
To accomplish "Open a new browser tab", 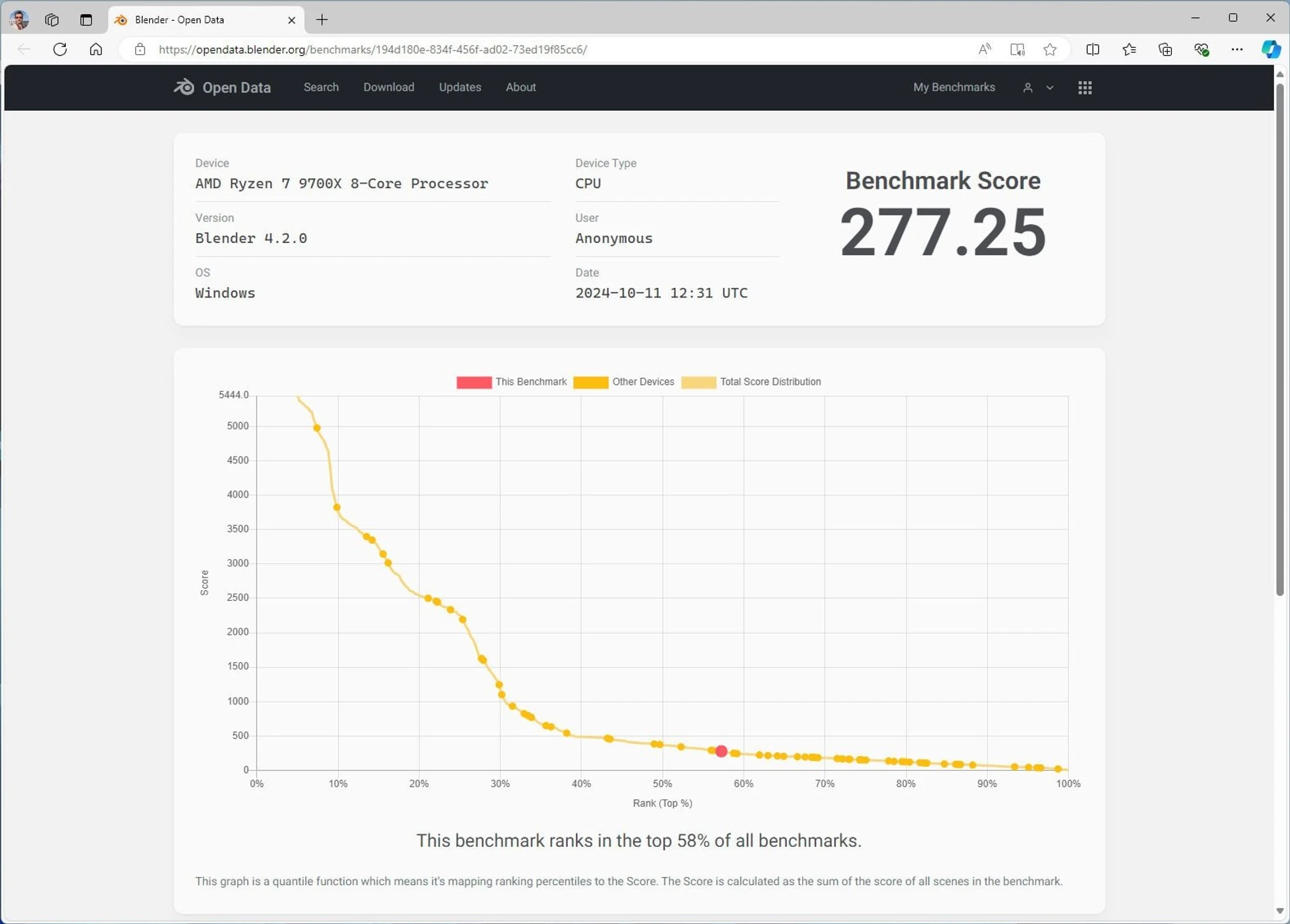I will tap(322, 19).
